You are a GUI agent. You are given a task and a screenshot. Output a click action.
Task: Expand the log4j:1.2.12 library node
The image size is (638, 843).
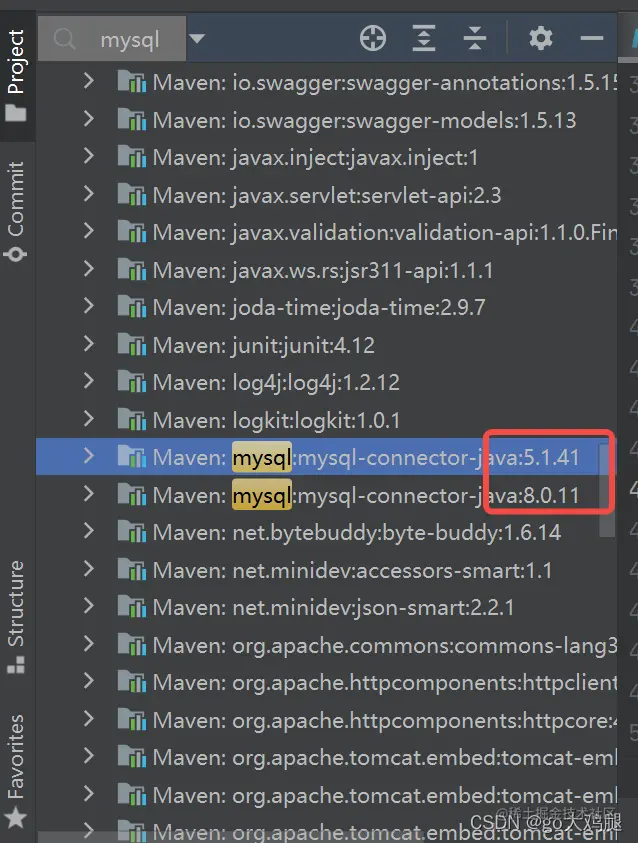pyautogui.click(x=89, y=382)
